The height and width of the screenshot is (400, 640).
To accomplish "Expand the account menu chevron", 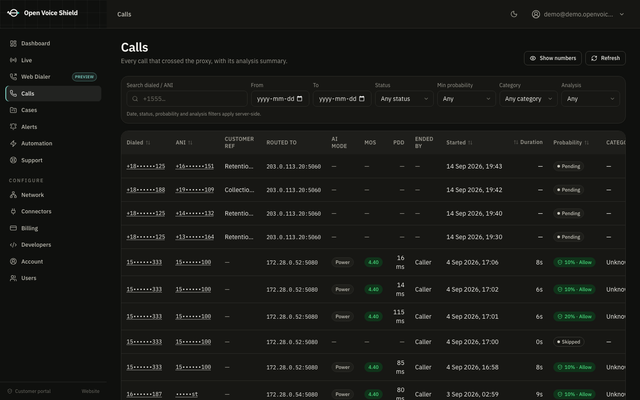I will [x=622, y=14].
